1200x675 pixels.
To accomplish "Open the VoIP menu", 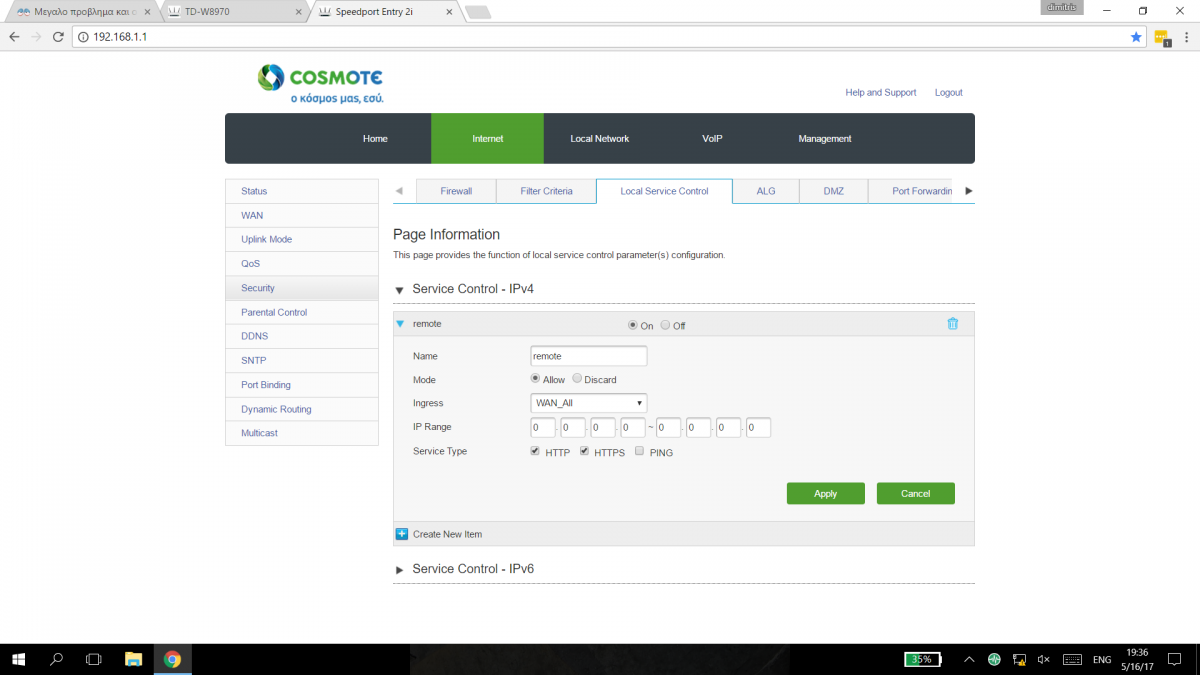I will [712, 138].
